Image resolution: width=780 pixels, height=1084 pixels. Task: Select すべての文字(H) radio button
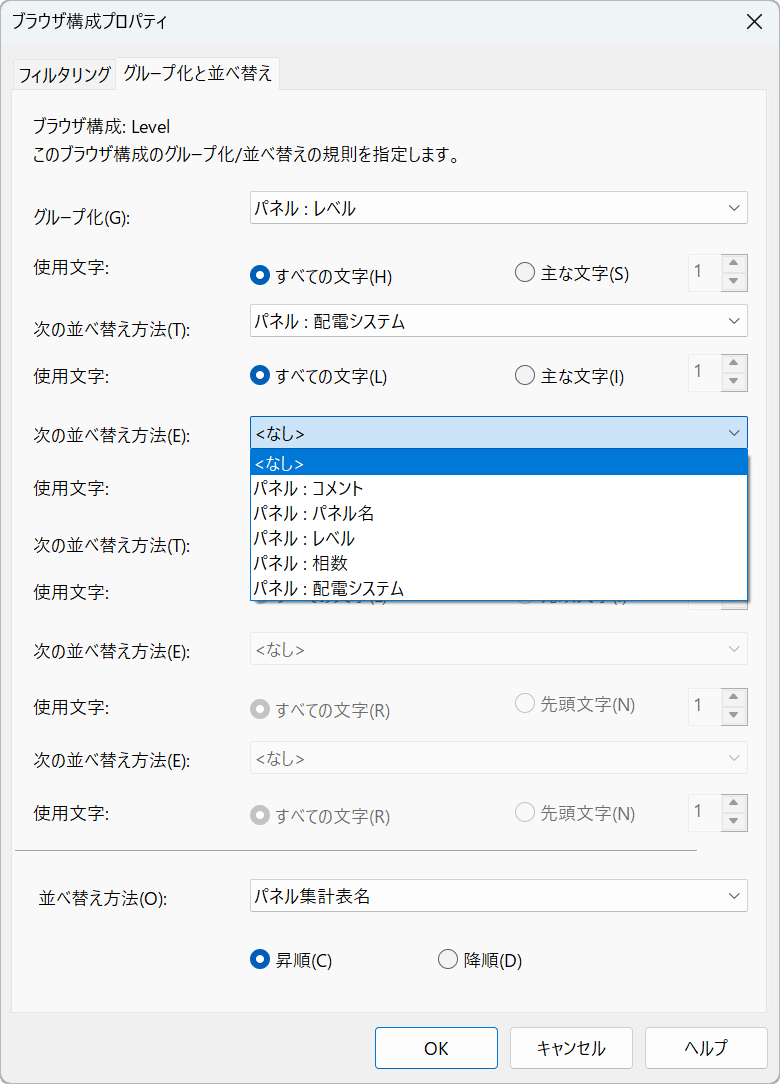tap(260, 274)
